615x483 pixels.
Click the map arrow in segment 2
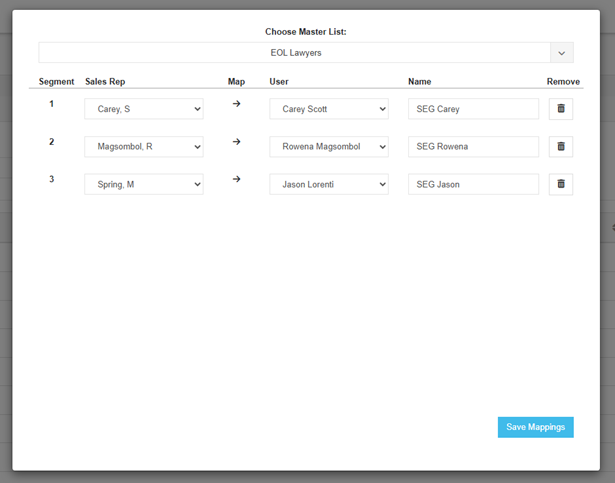click(236, 142)
